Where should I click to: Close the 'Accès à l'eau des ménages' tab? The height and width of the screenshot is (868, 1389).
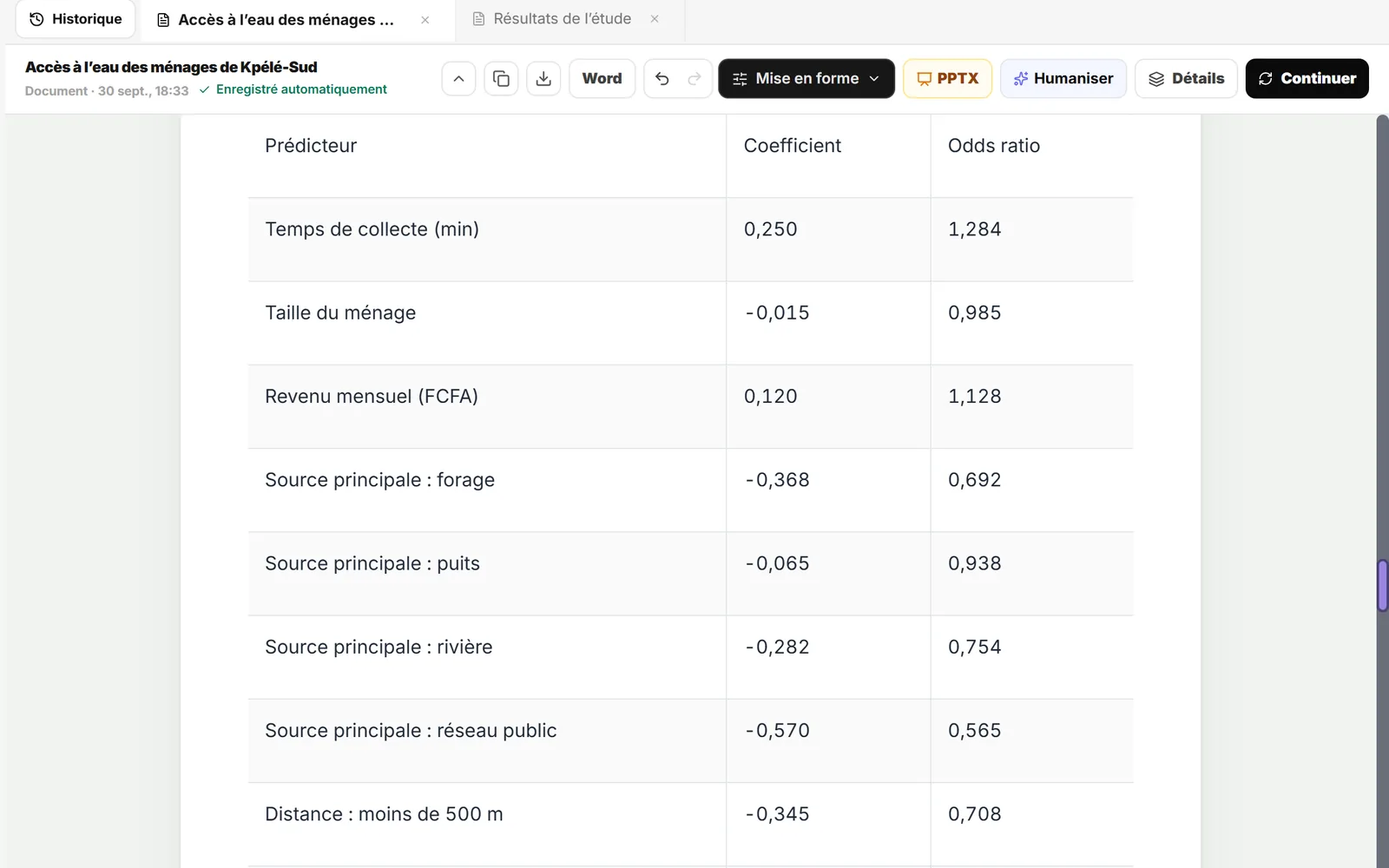point(425,20)
